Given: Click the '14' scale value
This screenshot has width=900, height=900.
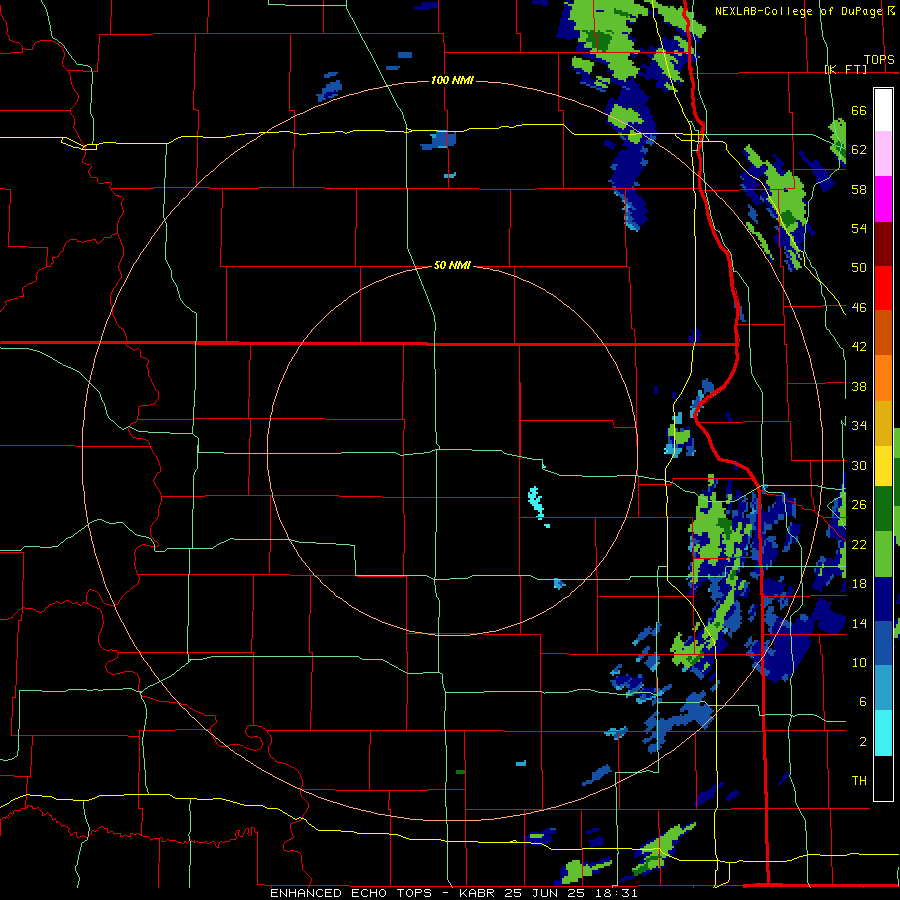Looking at the screenshot, I should pos(859,623).
